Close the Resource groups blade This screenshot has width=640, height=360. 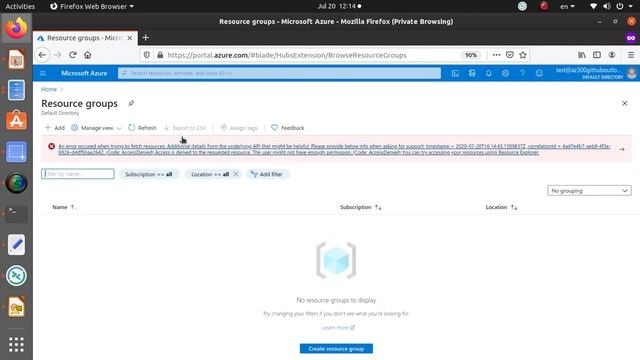coord(624,103)
